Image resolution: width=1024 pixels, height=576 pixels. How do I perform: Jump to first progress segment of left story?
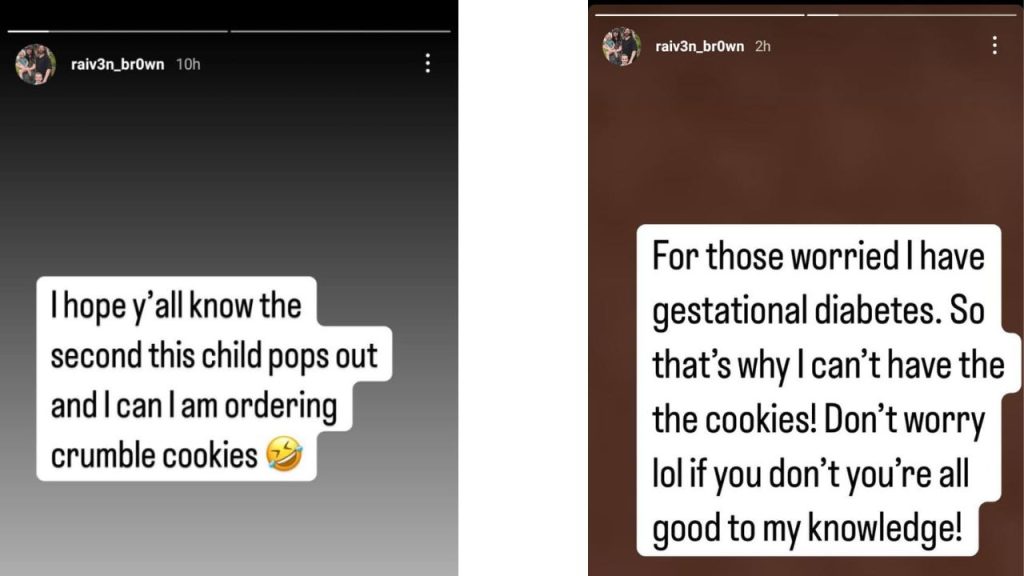118,31
